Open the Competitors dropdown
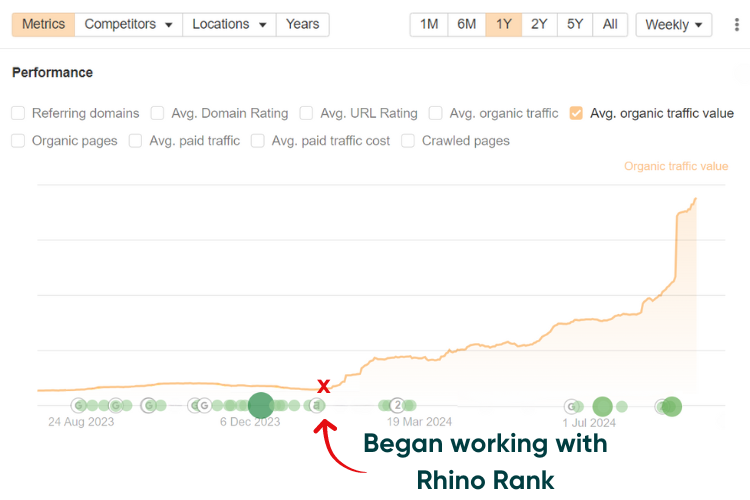The image size is (750, 500). pos(128,24)
